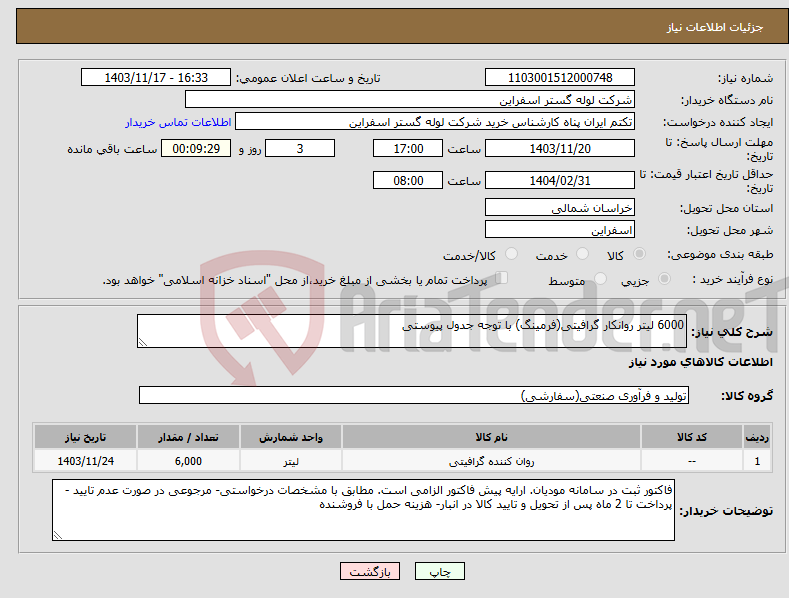Click the deadline time field 17:00
789x598 pixels.
408,148
